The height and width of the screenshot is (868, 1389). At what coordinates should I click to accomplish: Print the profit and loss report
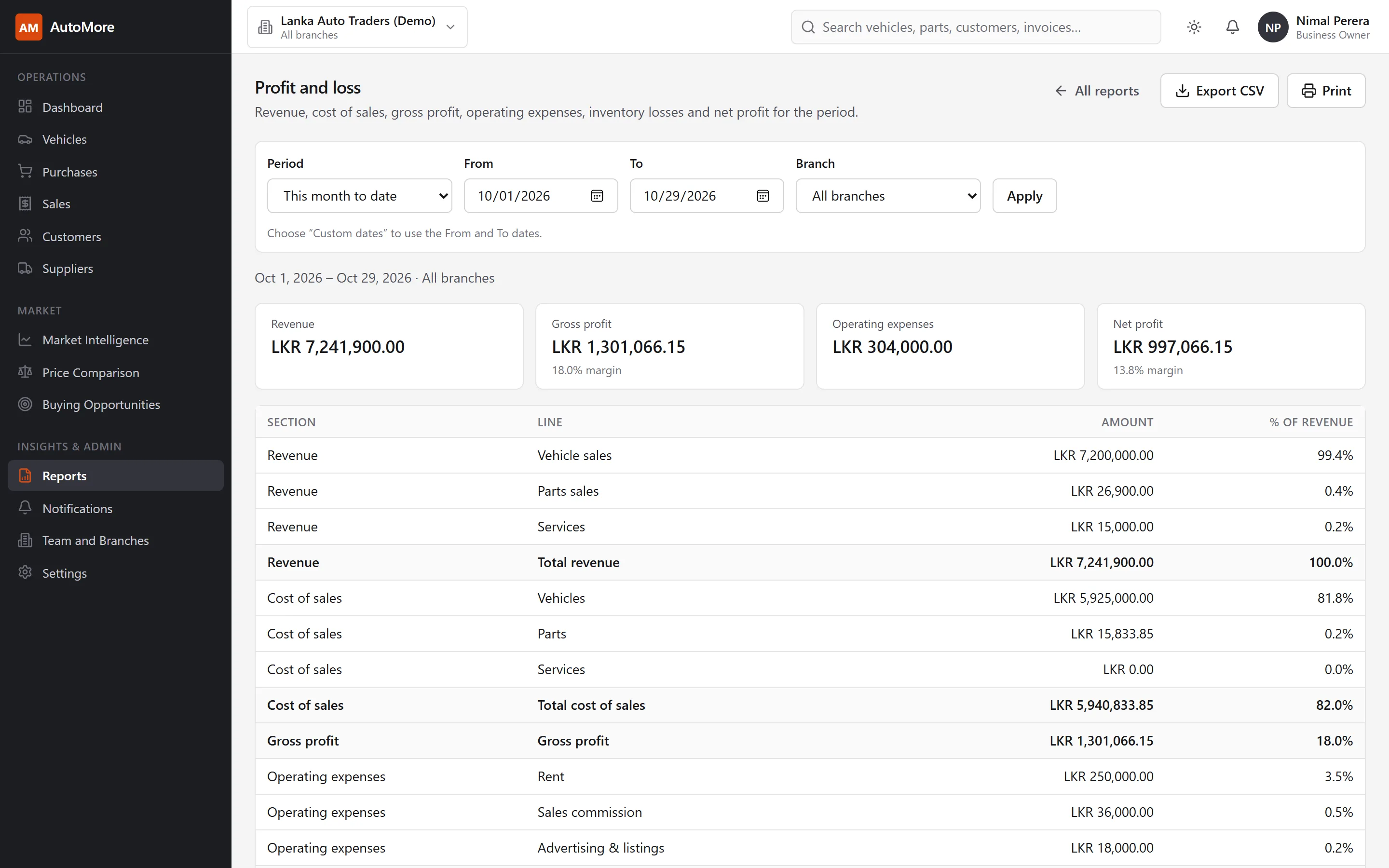click(x=1326, y=91)
